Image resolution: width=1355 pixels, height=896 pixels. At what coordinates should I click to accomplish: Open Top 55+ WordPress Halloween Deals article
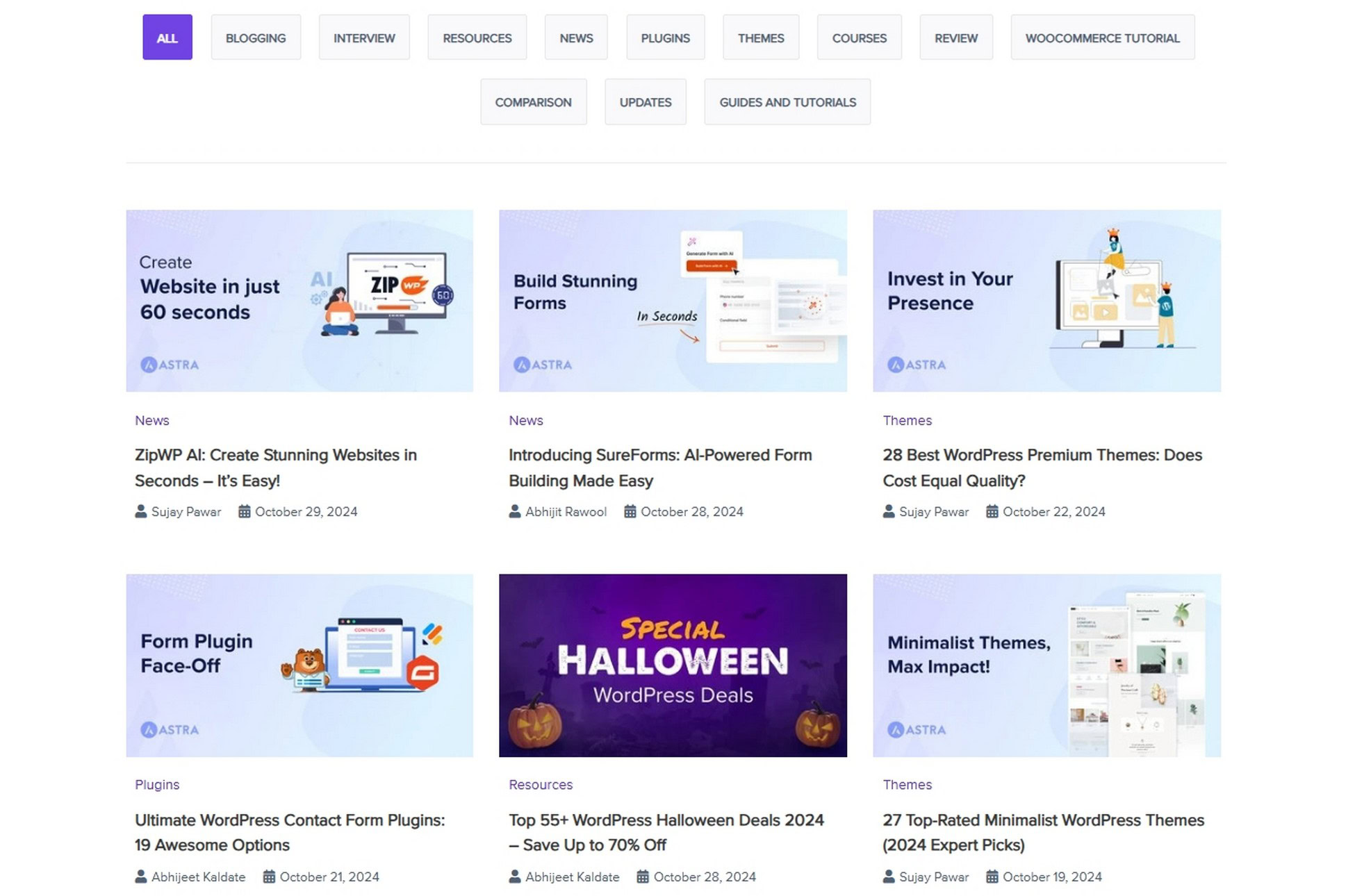(666, 832)
